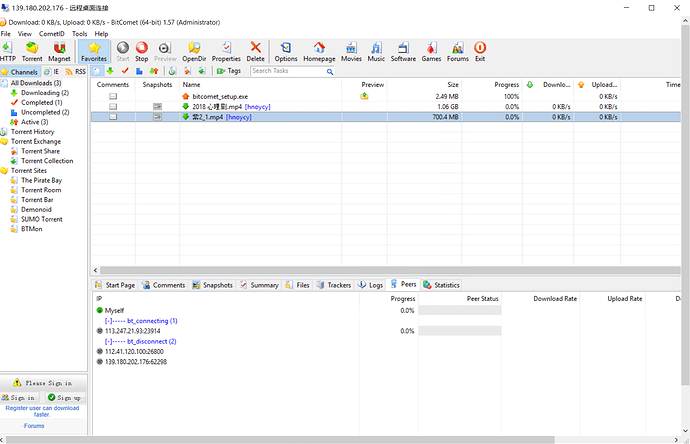
Task: Click the Sign in button
Action: click(22, 397)
